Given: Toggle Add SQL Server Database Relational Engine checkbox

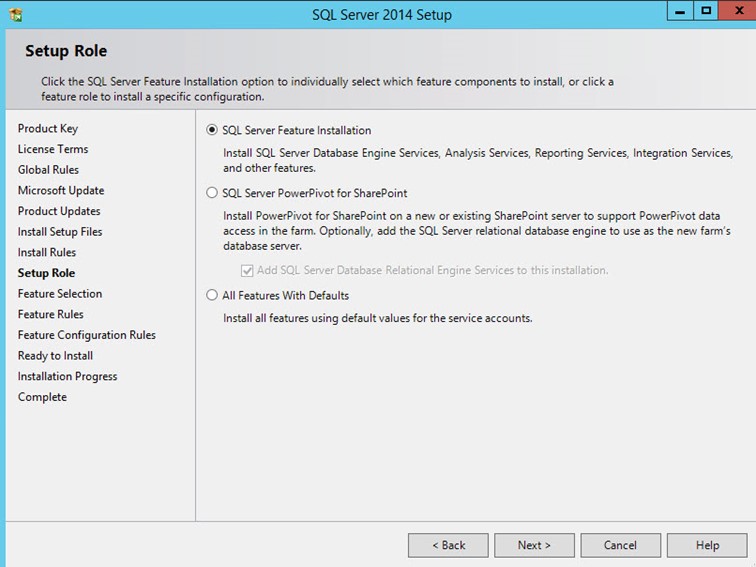Looking at the screenshot, I should point(247,270).
